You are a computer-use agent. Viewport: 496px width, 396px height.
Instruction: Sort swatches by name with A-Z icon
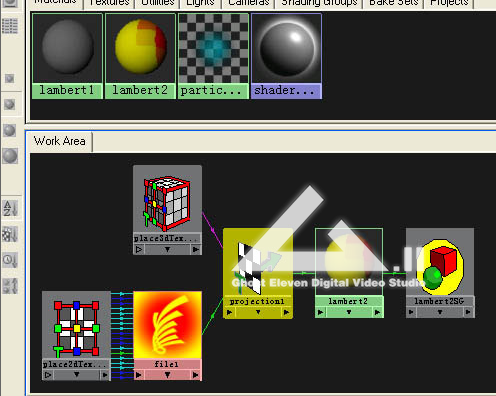tap(10, 208)
